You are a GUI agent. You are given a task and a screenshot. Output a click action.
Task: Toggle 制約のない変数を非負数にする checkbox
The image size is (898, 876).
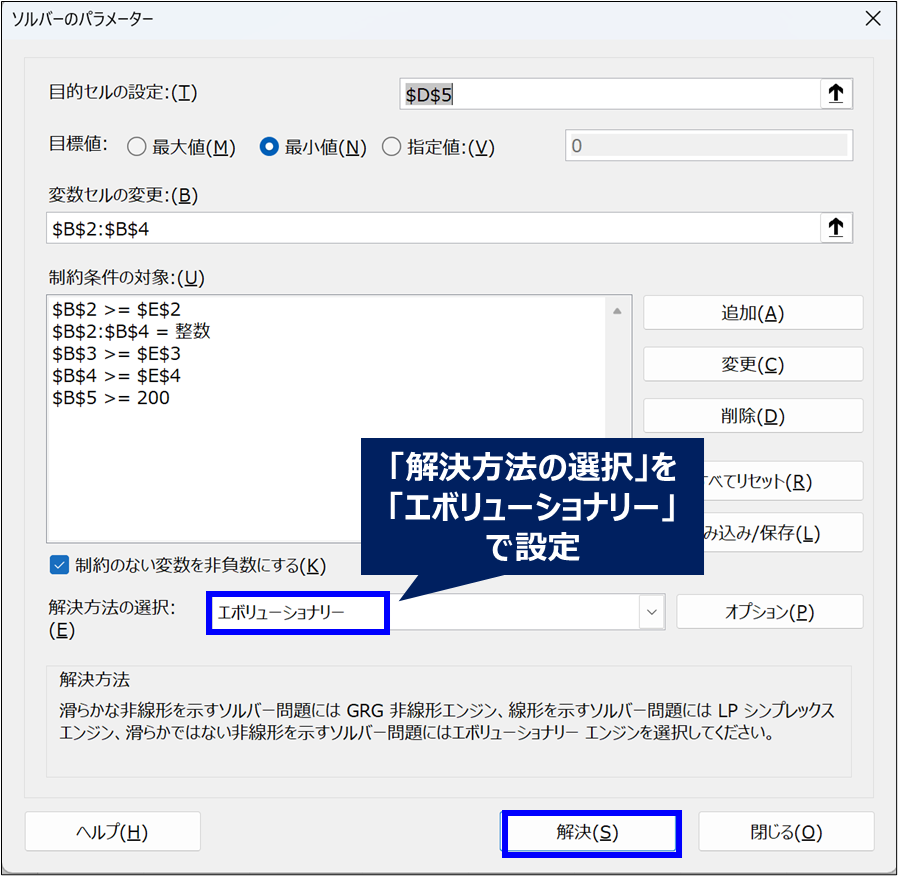pyautogui.click(x=59, y=565)
